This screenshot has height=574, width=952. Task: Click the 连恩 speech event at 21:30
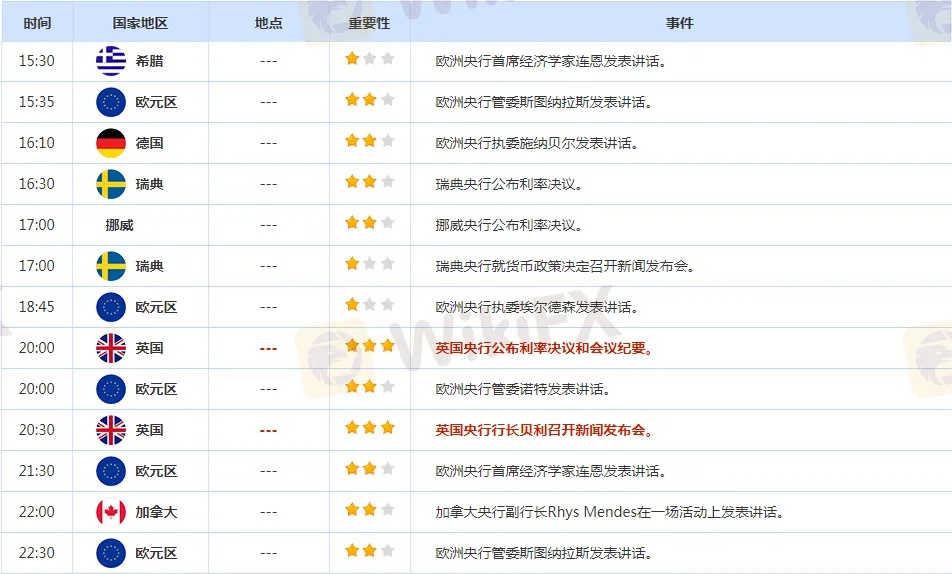point(551,471)
